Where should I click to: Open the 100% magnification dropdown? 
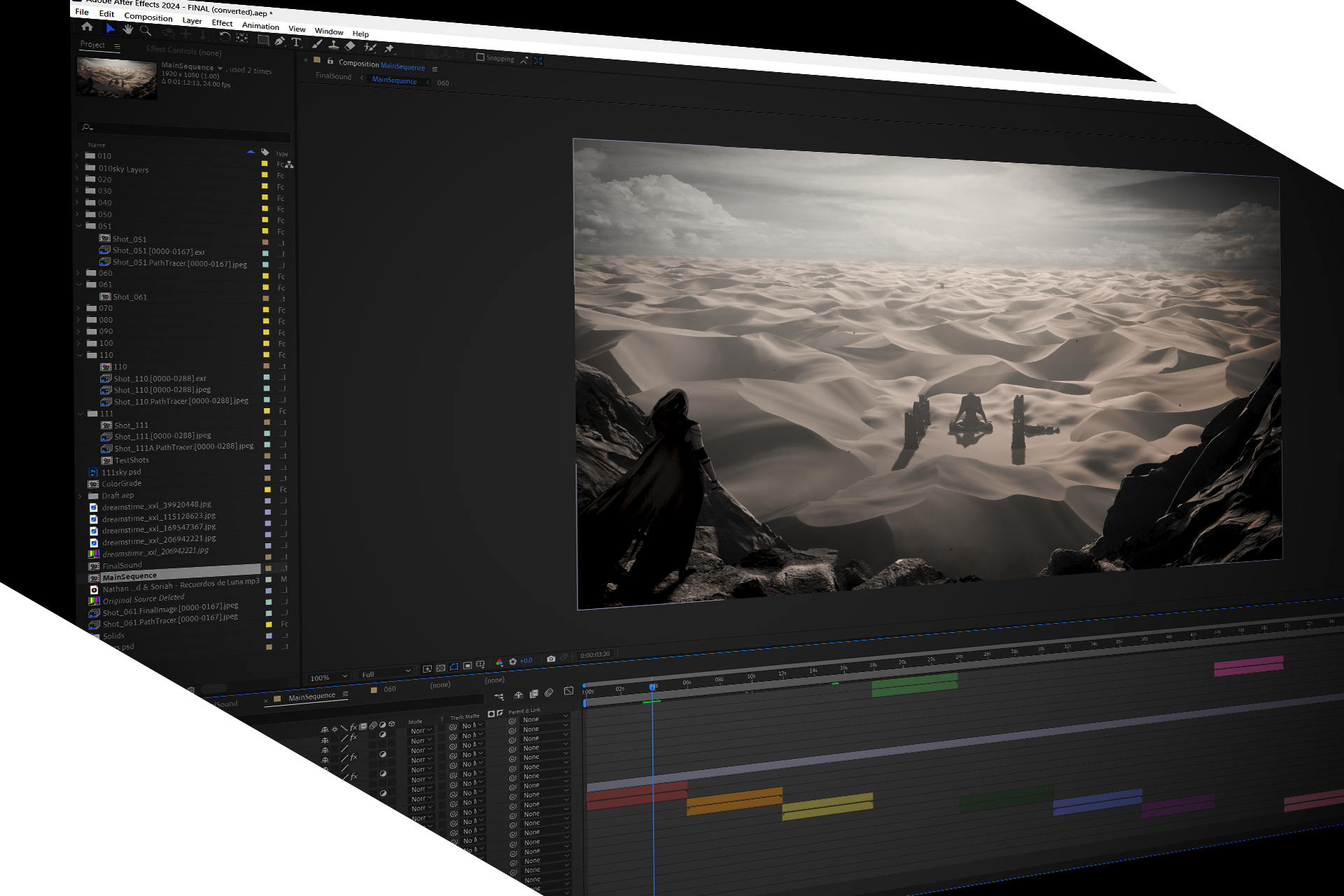tap(328, 678)
